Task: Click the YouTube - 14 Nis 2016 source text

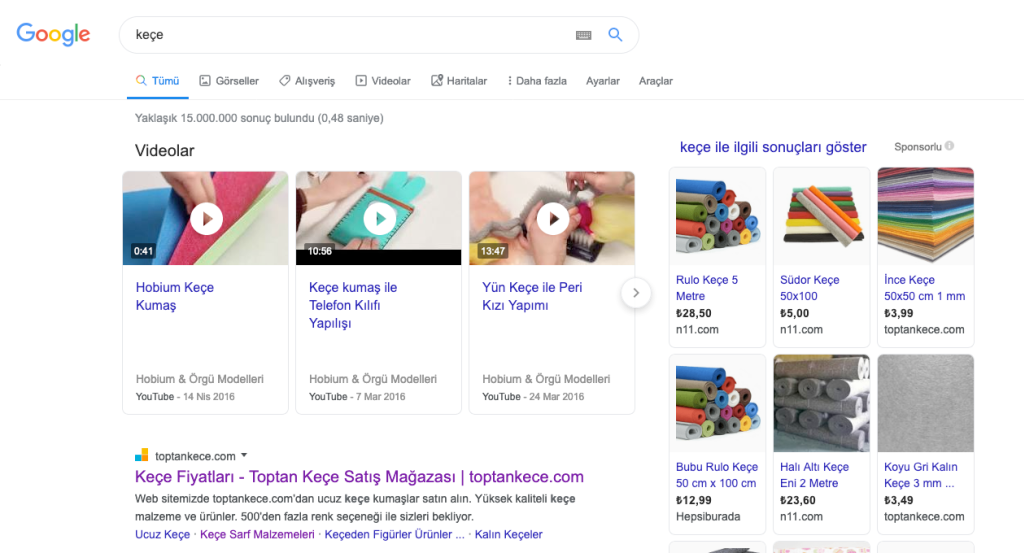Action: (185, 396)
